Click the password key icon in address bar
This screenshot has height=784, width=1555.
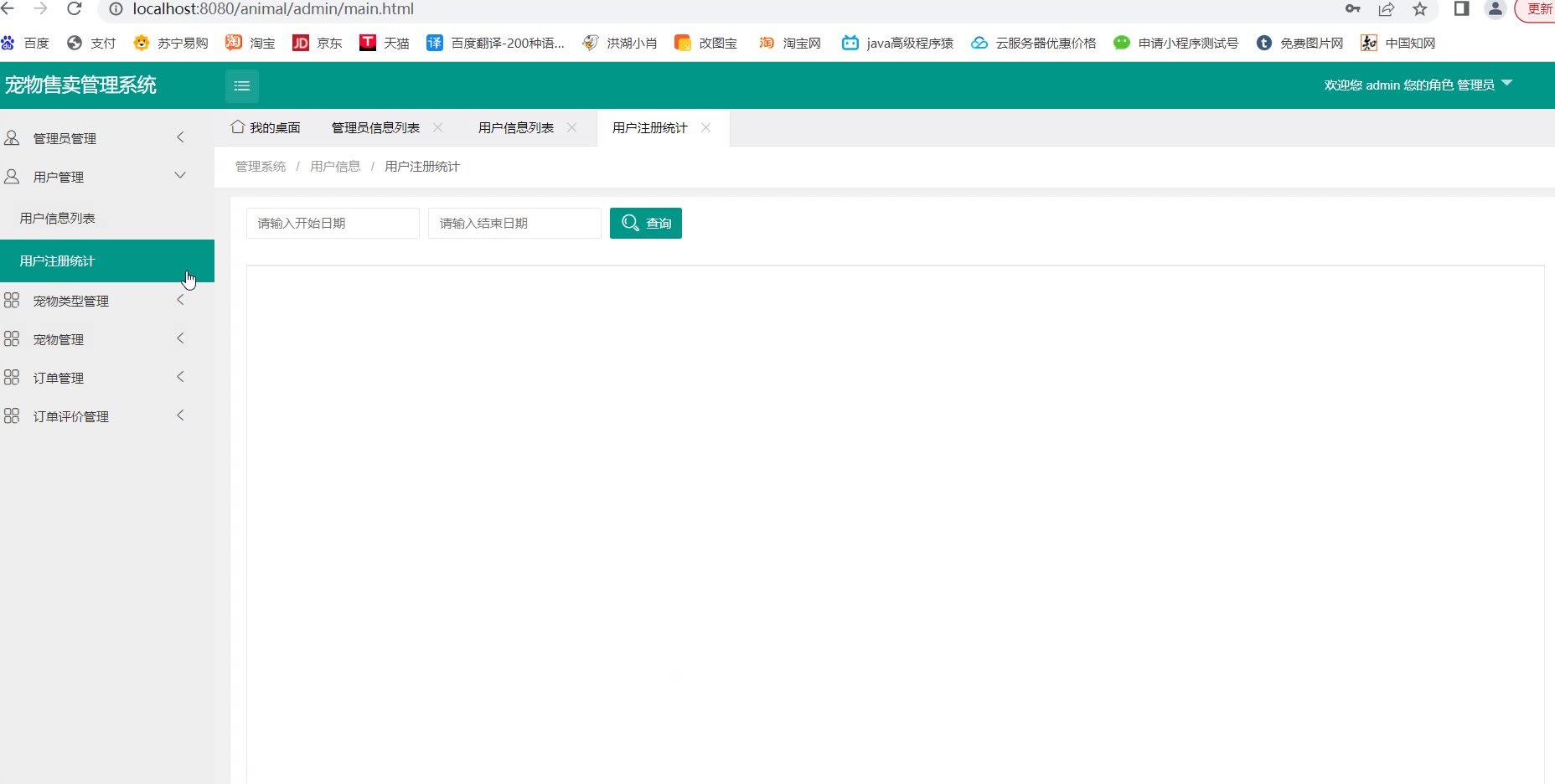[x=1353, y=8]
